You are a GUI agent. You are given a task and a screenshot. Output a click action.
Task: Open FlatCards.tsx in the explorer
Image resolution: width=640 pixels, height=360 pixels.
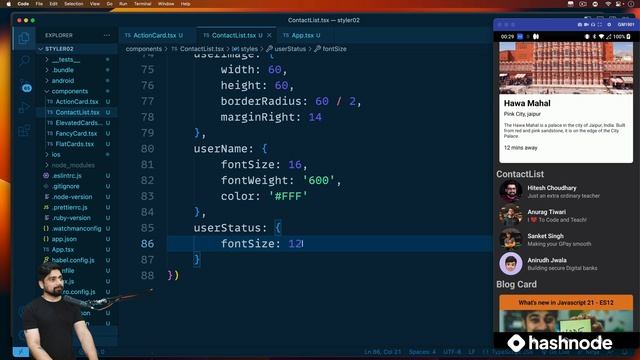[x=74, y=144]
